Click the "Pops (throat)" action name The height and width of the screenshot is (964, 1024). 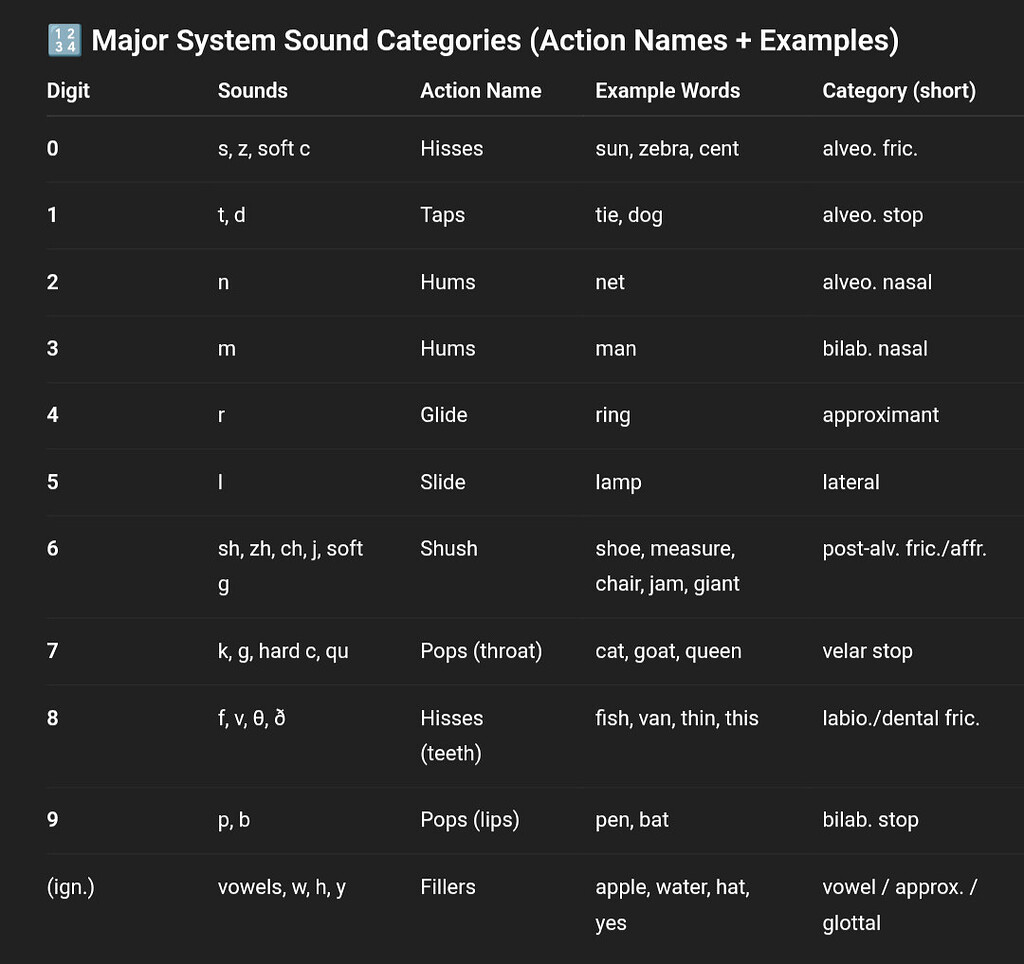click(x=481, y=651)
